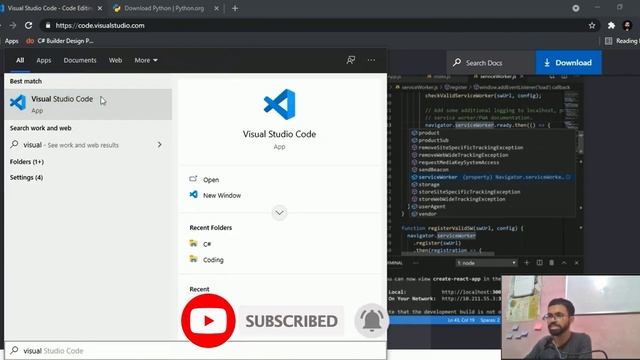640x360 pixels.
Task: Open the C# Builder Design bookmark
Action: tap(60, 41)
